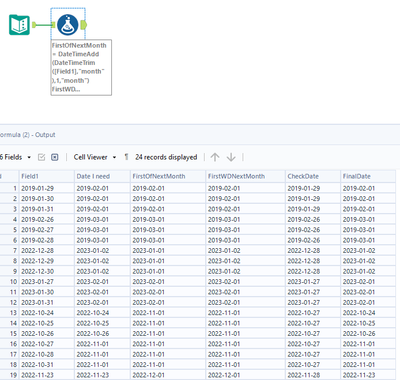Click FinalDate cell in row 14
This screenshot has width=400, height=380.
point(368,323)
